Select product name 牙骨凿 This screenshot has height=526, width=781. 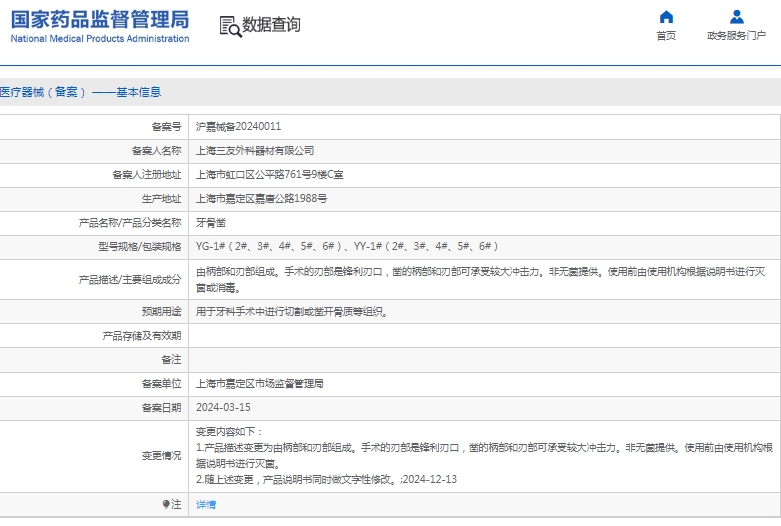[211, 223]
